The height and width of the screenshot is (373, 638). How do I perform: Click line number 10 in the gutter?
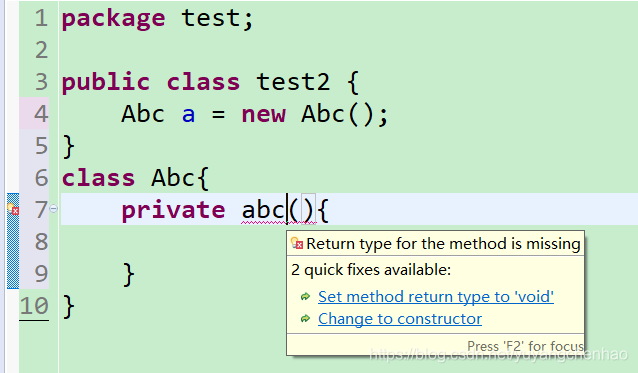point(34,305)
